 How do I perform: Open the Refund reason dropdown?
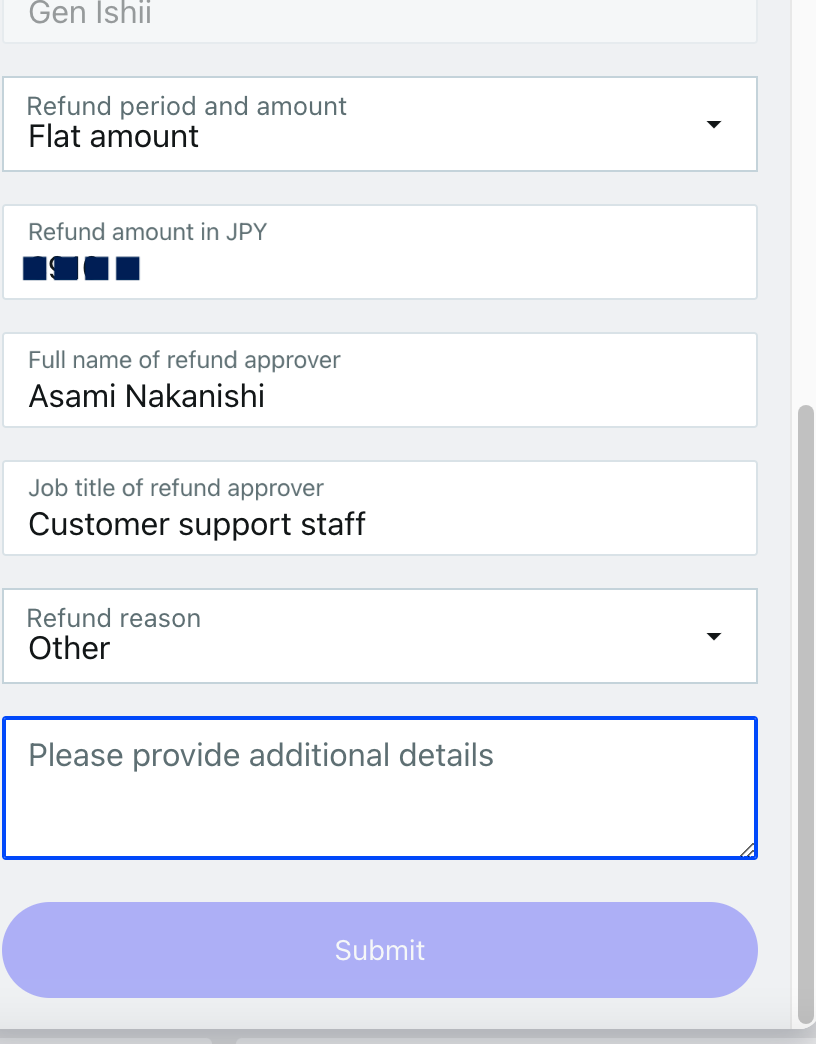coord(379,636)
